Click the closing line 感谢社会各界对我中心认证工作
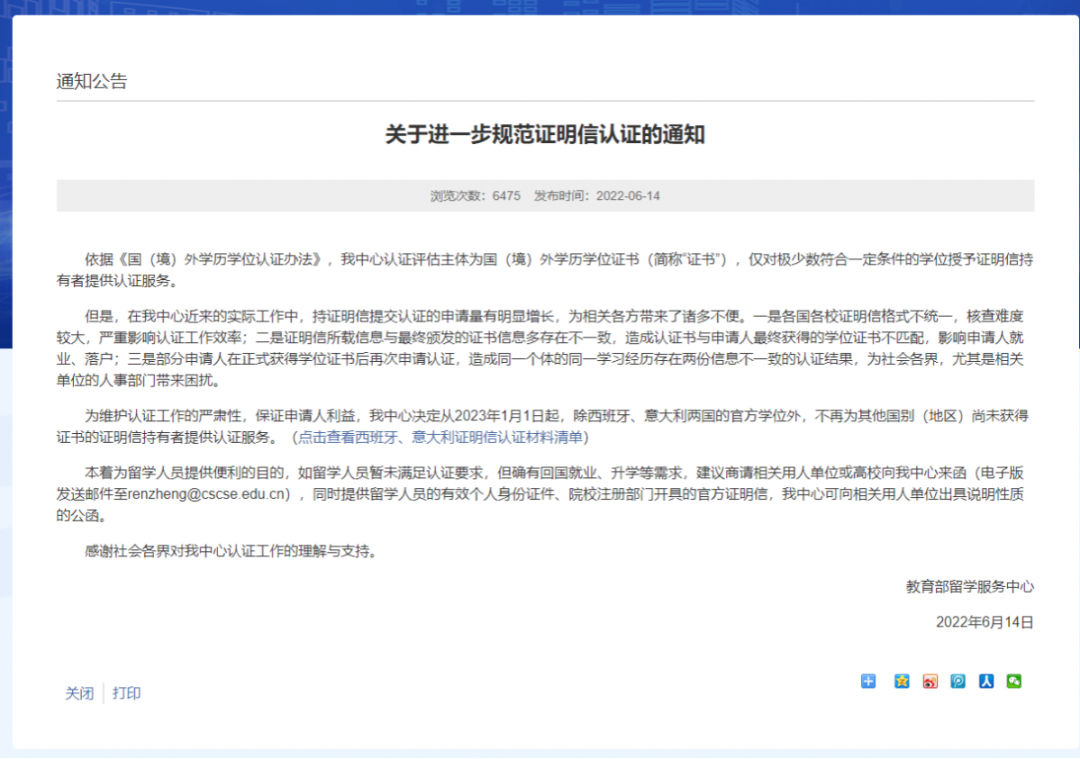Image resolution: width=1080 pixels, height=759 pixels. pos(230,551)
